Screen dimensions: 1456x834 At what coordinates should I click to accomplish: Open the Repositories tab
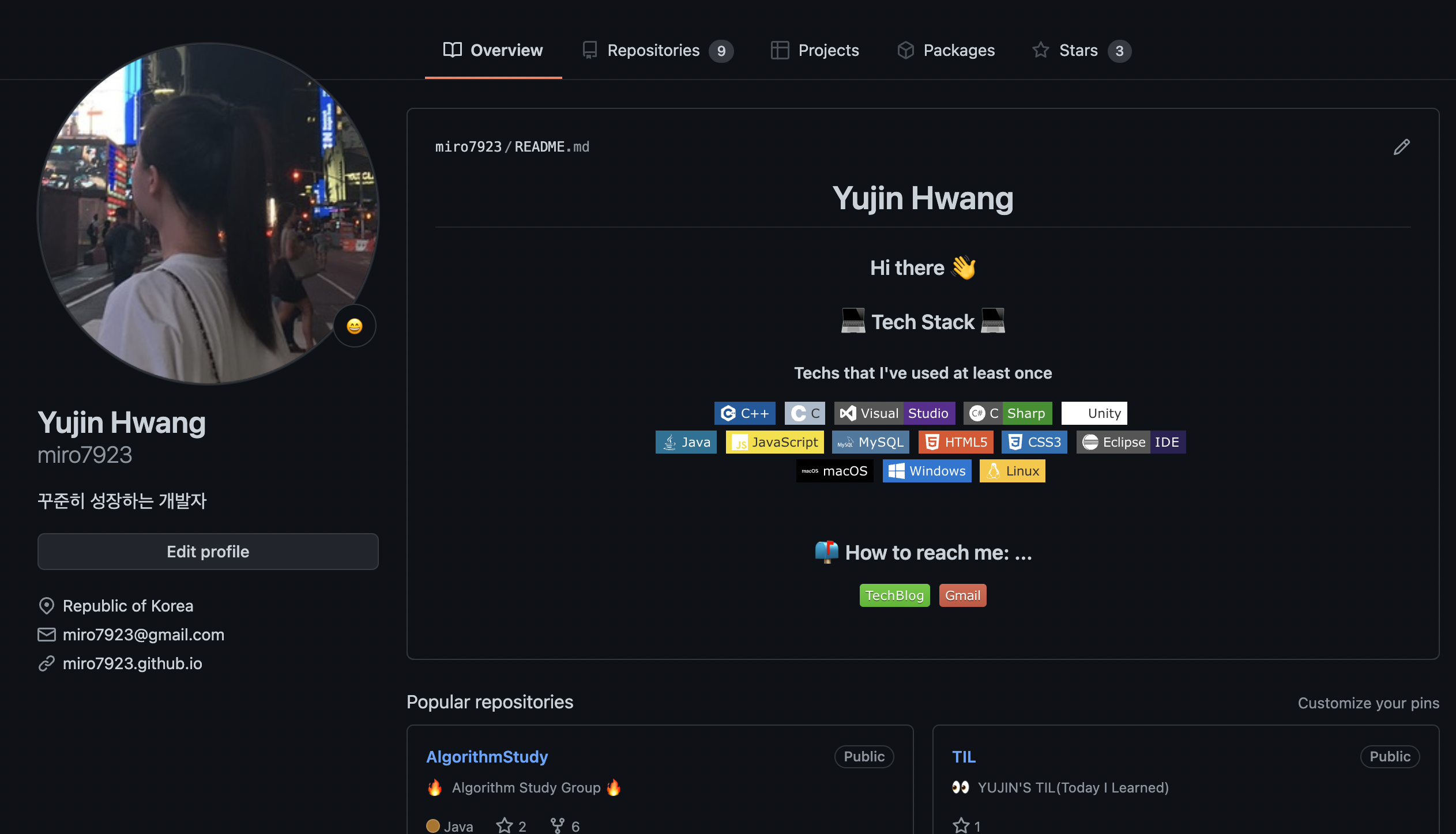click(x=653, y=50)
